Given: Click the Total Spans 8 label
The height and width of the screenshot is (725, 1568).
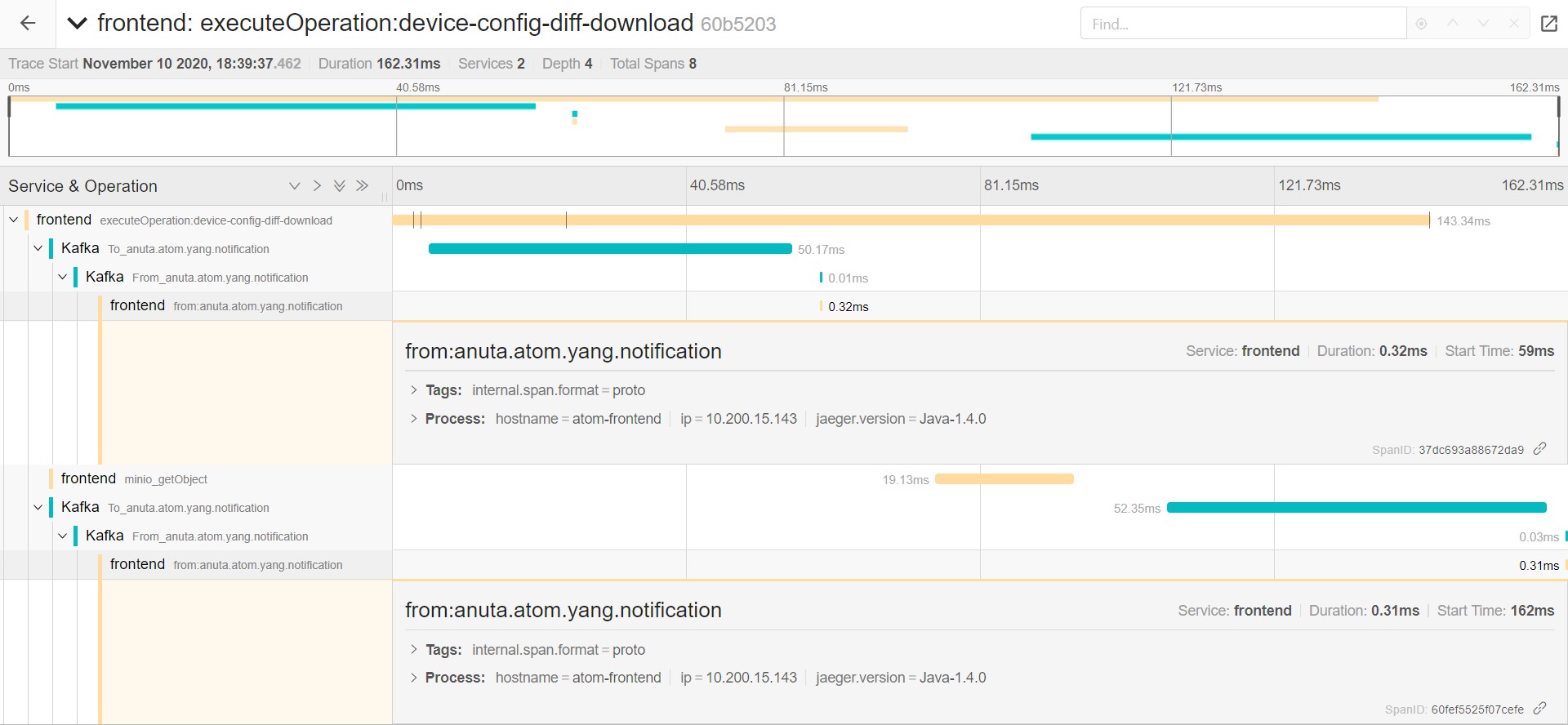Looking at the screenshot, I should point(653,64).
